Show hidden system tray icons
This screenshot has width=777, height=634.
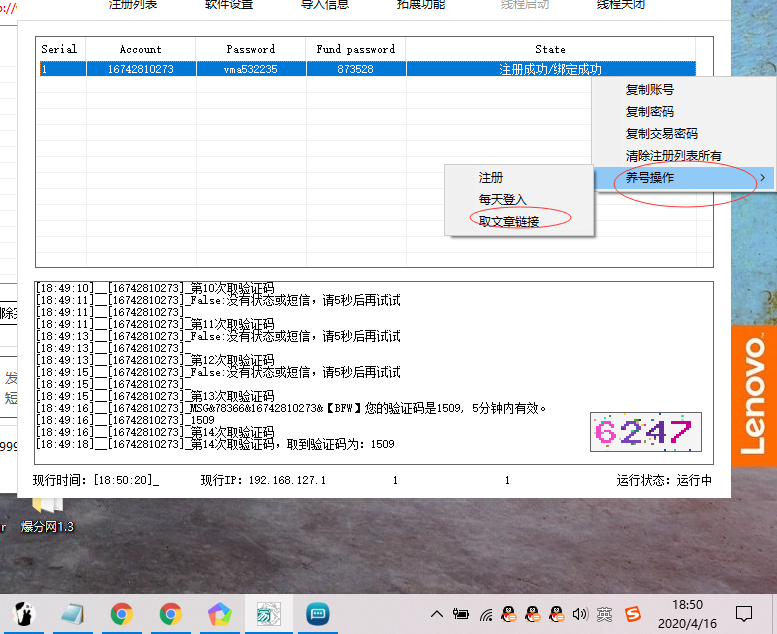click(437, 613)
